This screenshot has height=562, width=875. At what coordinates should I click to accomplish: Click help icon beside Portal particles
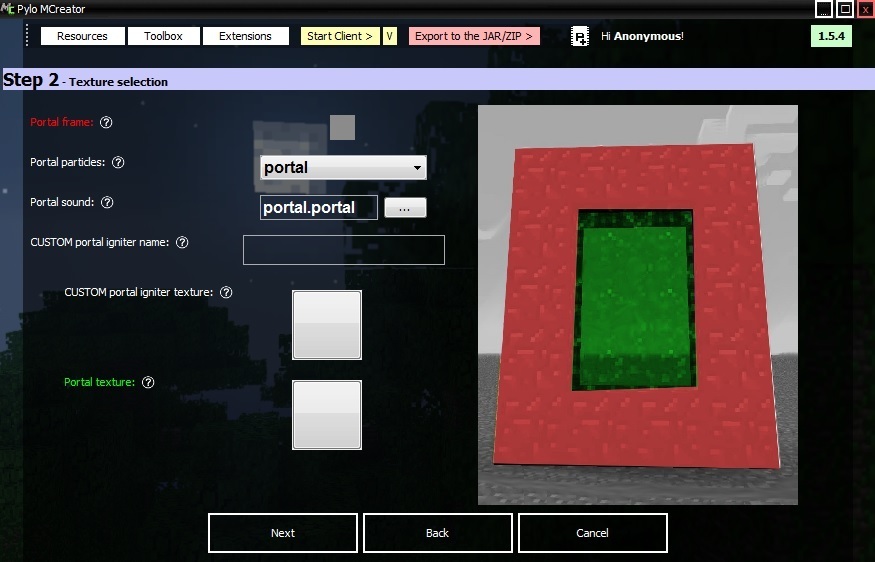point(118,162)
